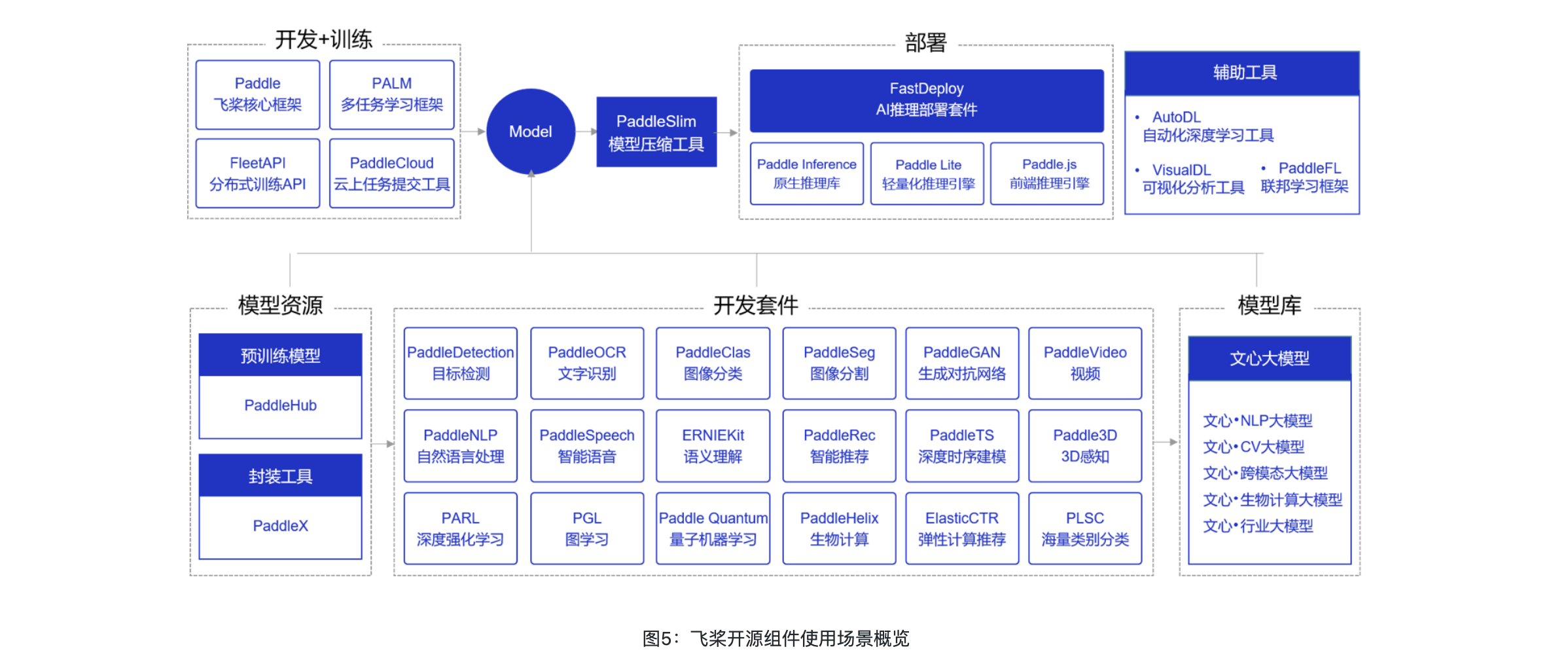Click the 开发+训练 section title
Image resolution: width=1568 pixels, height=664 pixels.
324,39
